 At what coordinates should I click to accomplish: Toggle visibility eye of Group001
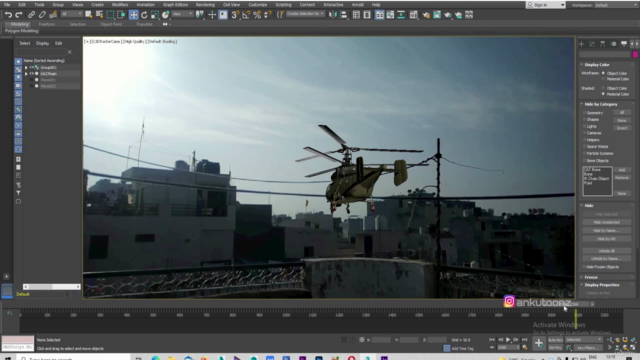click(31, 67)
